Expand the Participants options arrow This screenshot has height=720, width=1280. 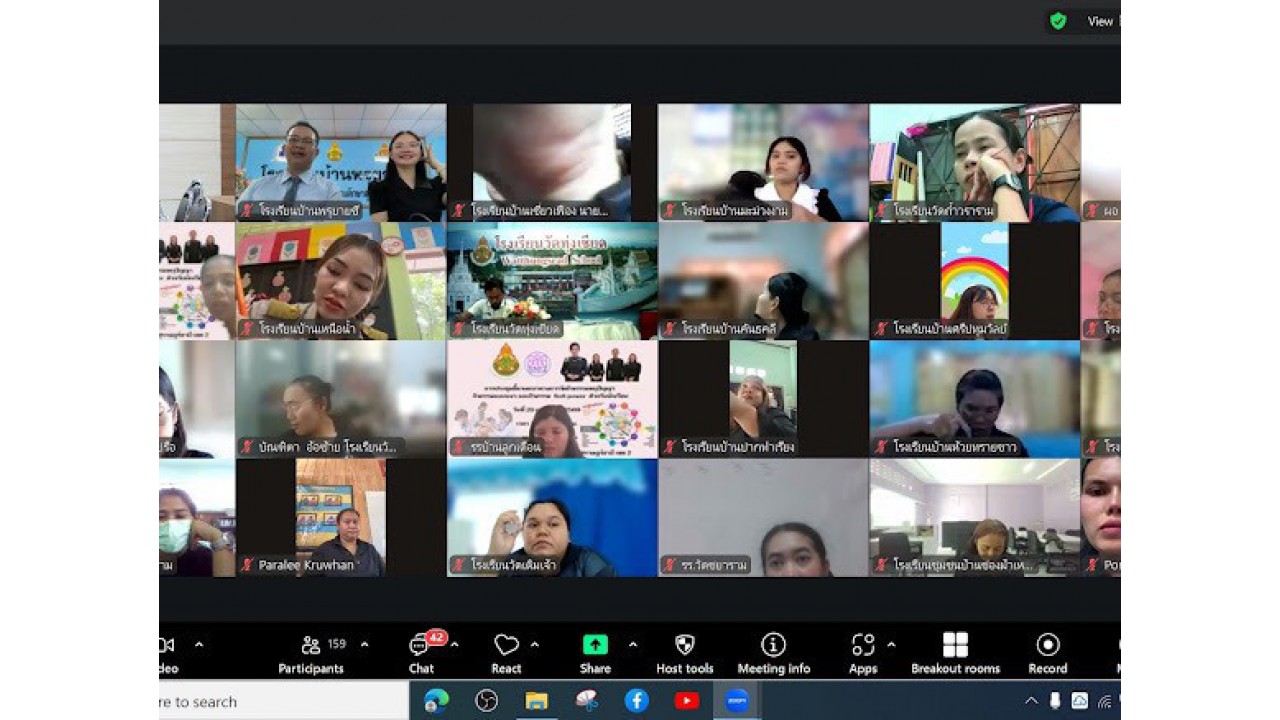(364, 645)
